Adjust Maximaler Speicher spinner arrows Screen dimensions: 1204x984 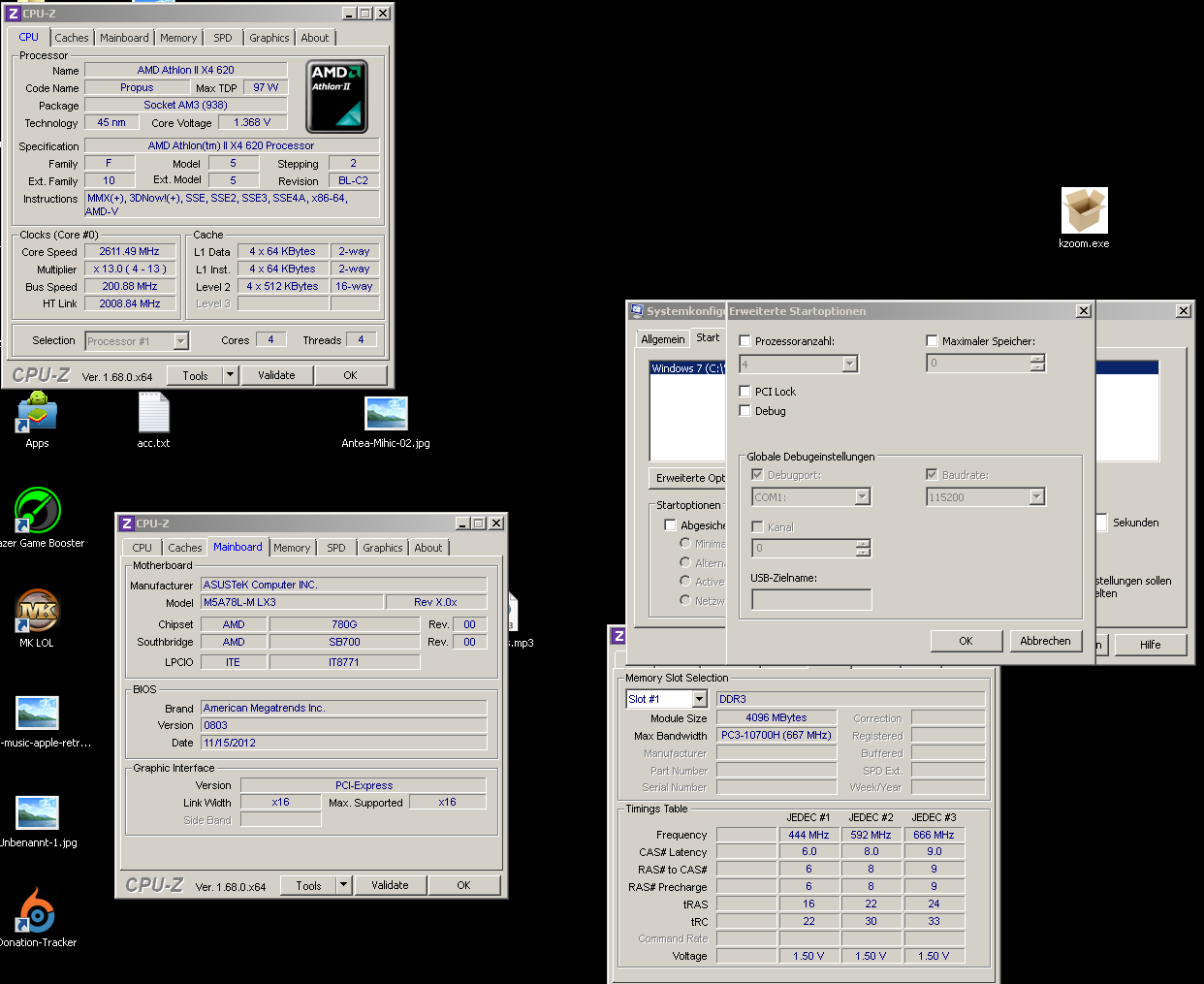click(x=1037, y=363)
